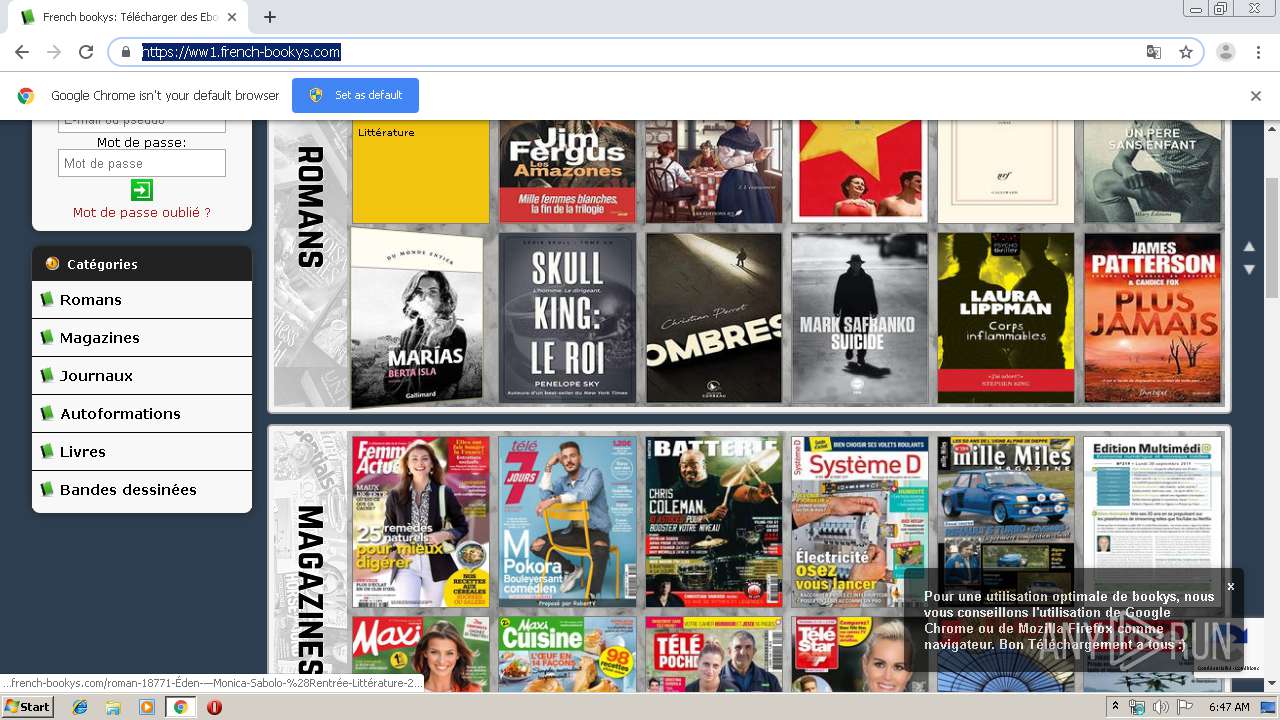
Task: Open the media player taskbar icon
Action: point(147,707)
